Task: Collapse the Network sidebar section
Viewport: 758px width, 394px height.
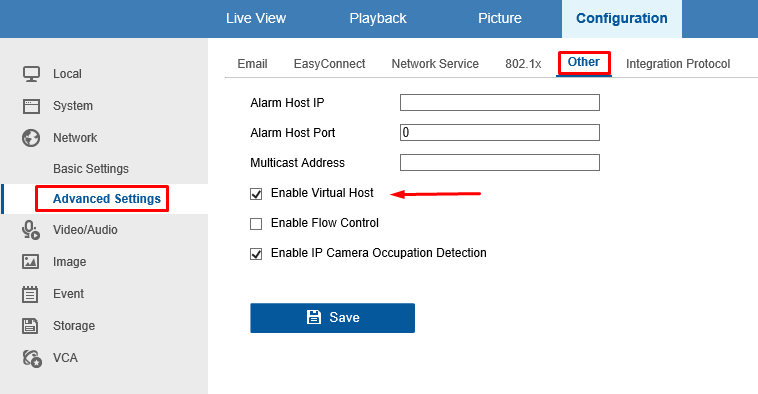Action: pyautogui.click(x=75, y=138)
